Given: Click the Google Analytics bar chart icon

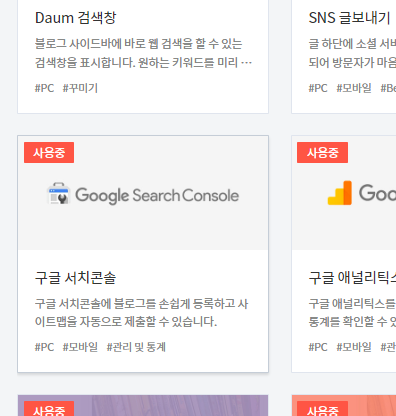Looking at the screenshot, I should click(340, 193).
